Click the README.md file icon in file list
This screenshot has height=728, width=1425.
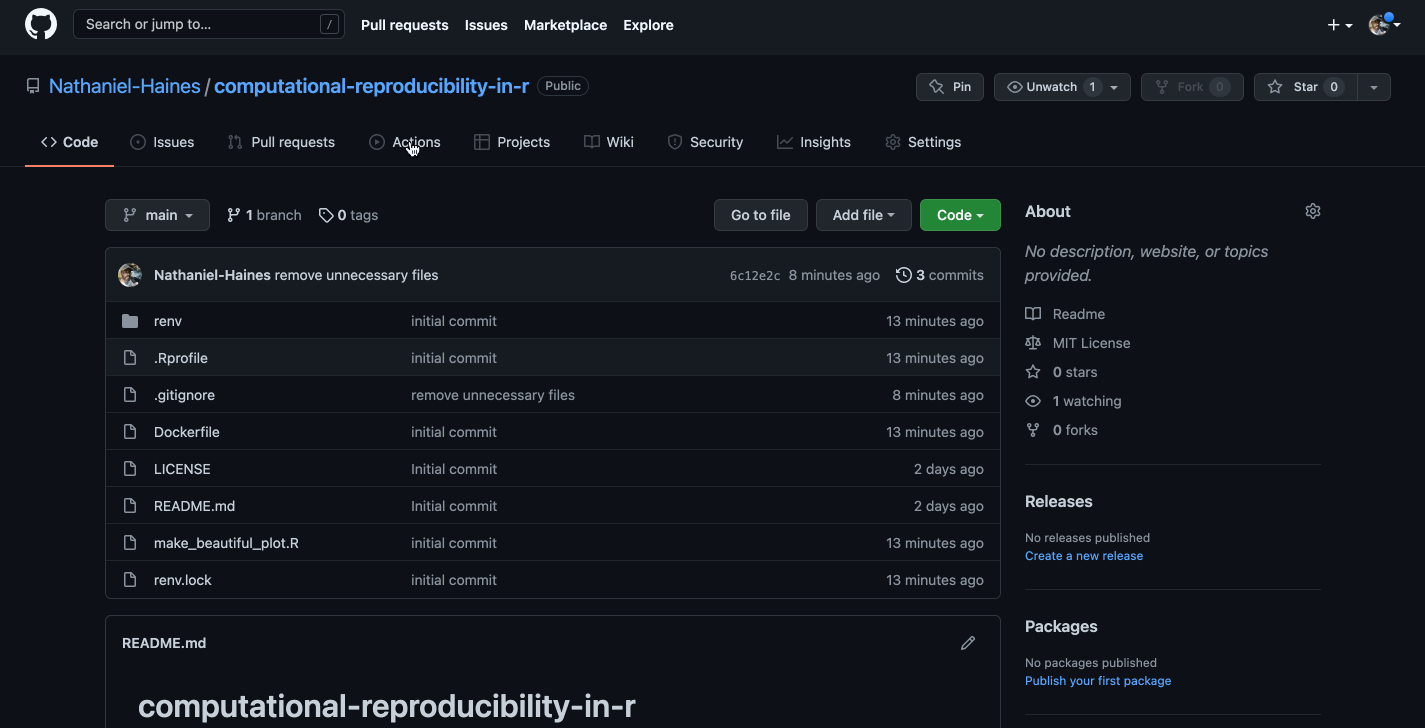click(x=130, y=506)
